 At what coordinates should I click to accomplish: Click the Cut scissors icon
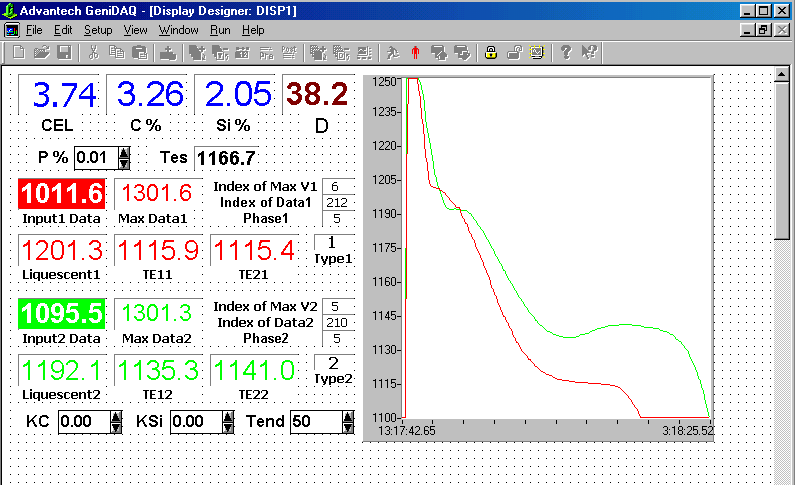[x=94, y=52]
